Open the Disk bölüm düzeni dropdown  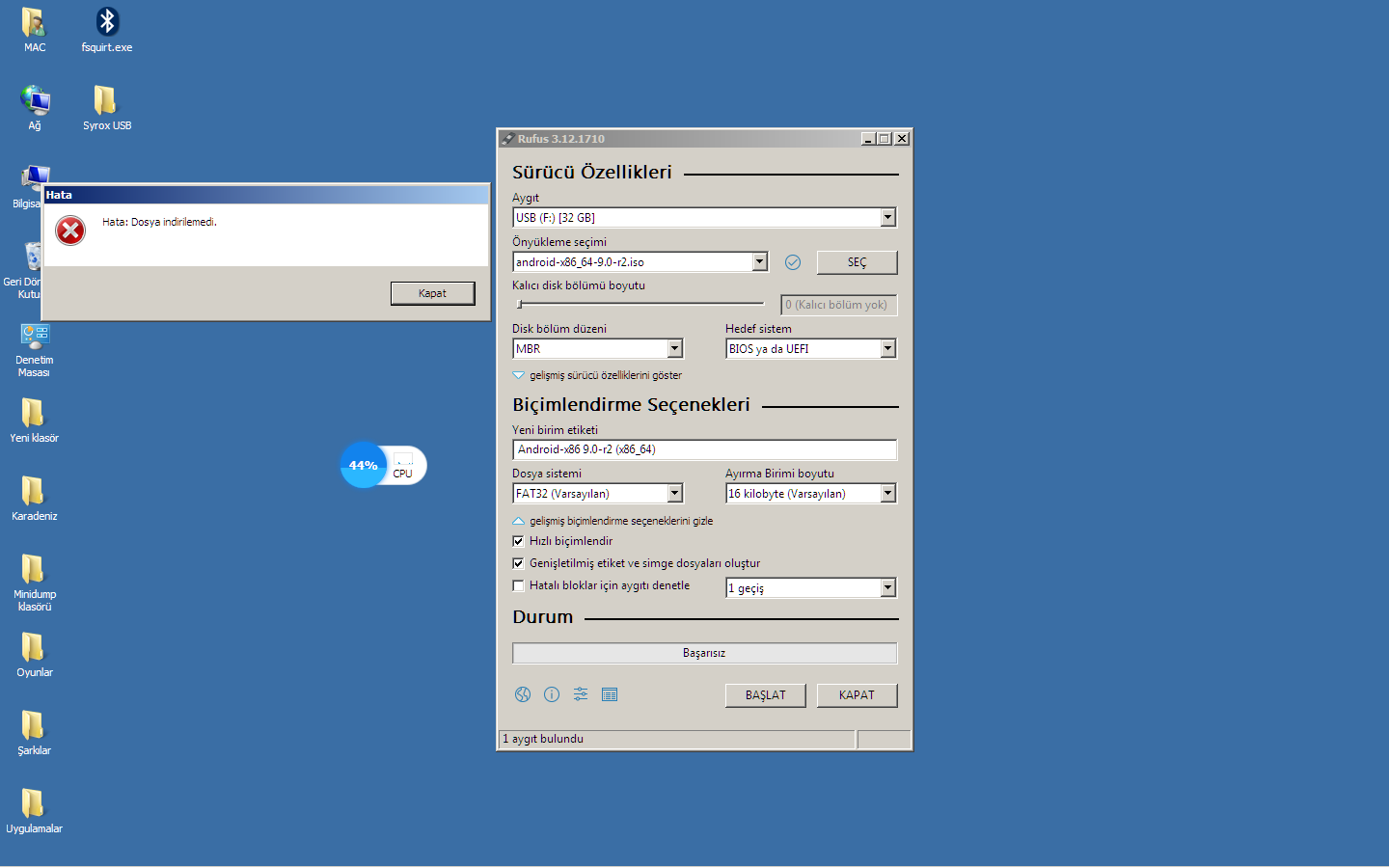click(x=674, y=349)
